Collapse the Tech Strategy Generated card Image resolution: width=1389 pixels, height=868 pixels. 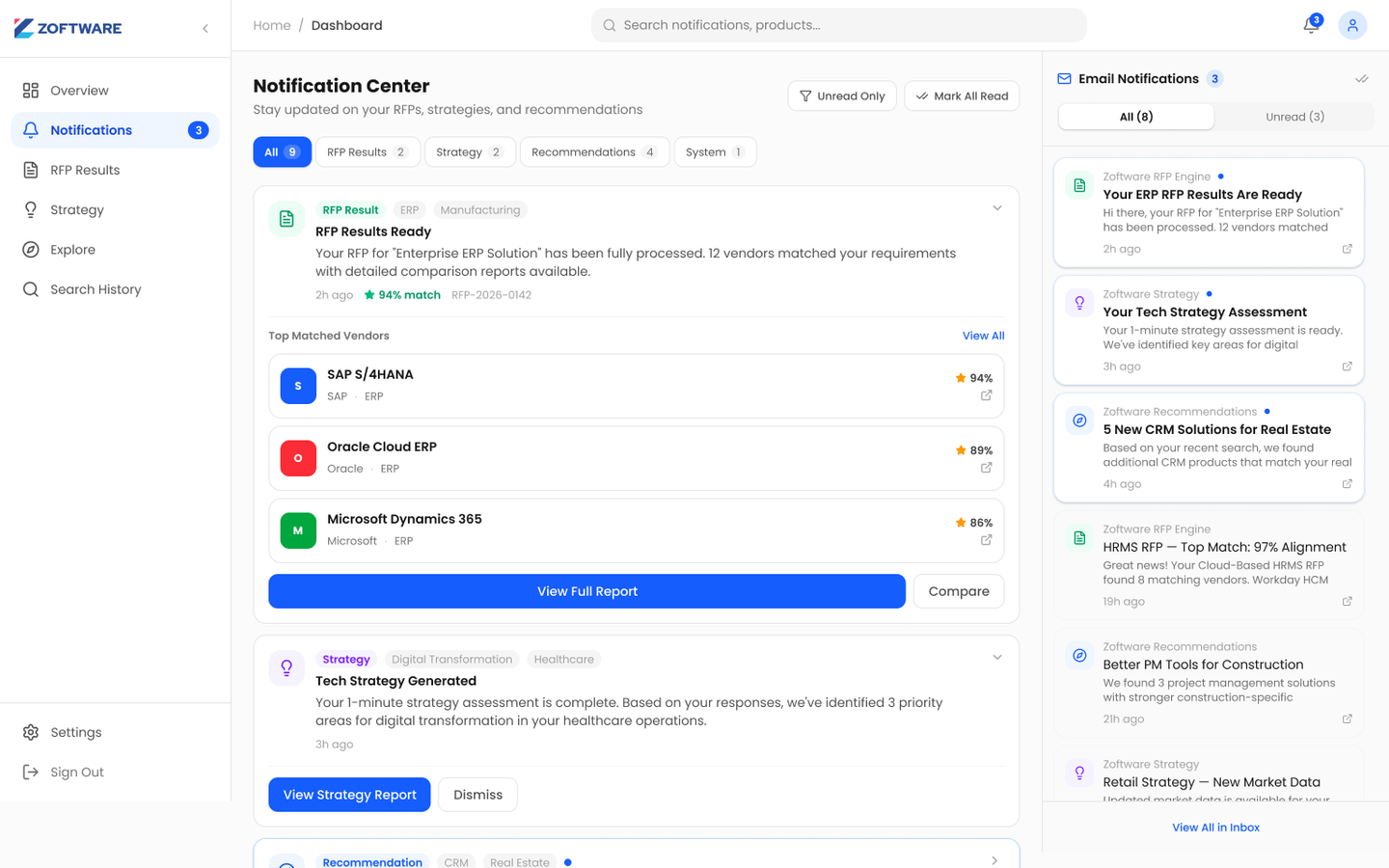tap(997, 658)
